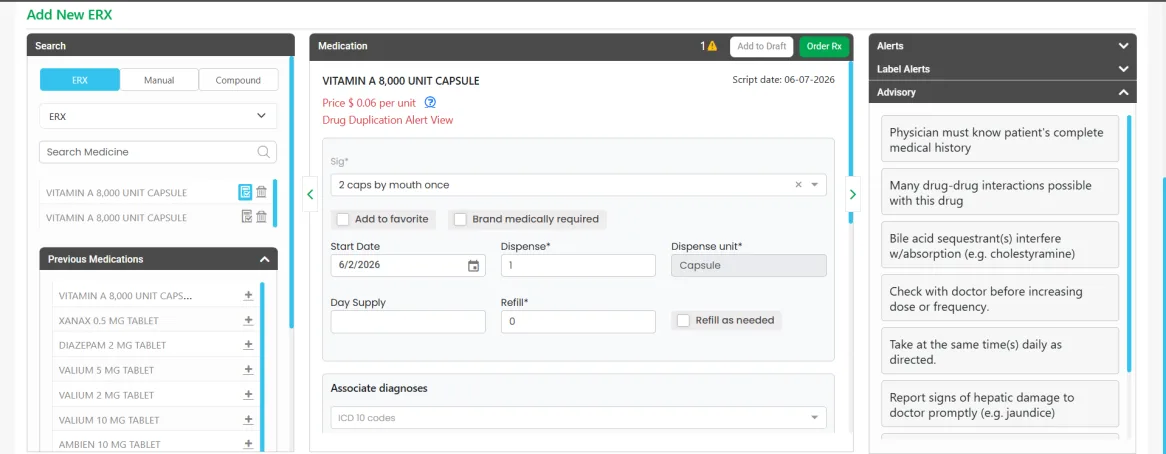Add Ambien 10 mg tablet from previous medications
Viewport: 1166px width, 454px height.
[248, 444]
